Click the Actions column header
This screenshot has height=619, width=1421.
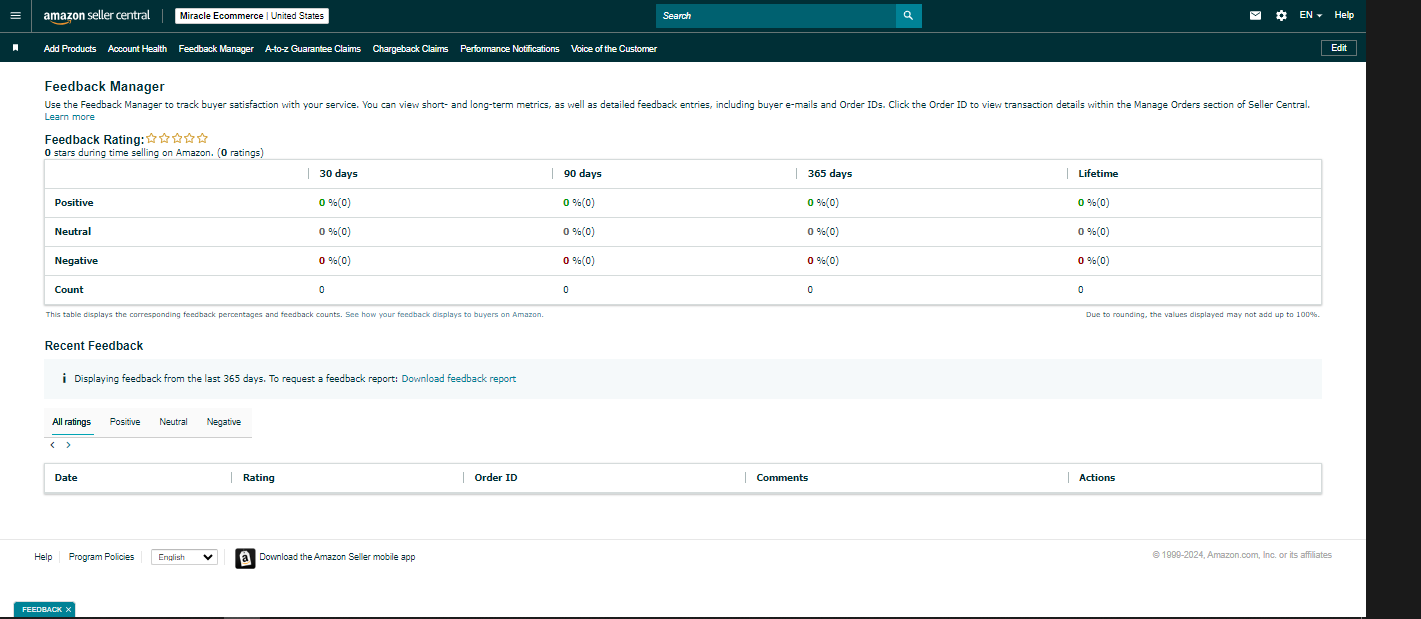[x=1097, y=478]
